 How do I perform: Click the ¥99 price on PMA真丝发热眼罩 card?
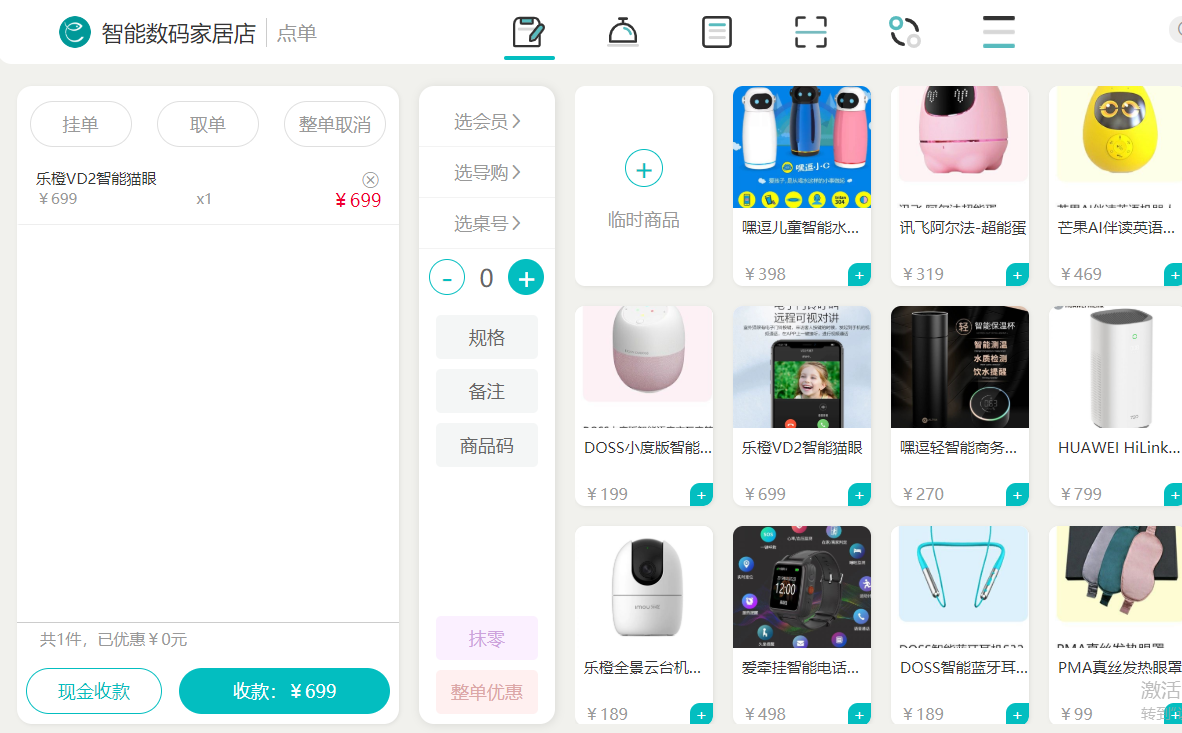coord(1076,714)
